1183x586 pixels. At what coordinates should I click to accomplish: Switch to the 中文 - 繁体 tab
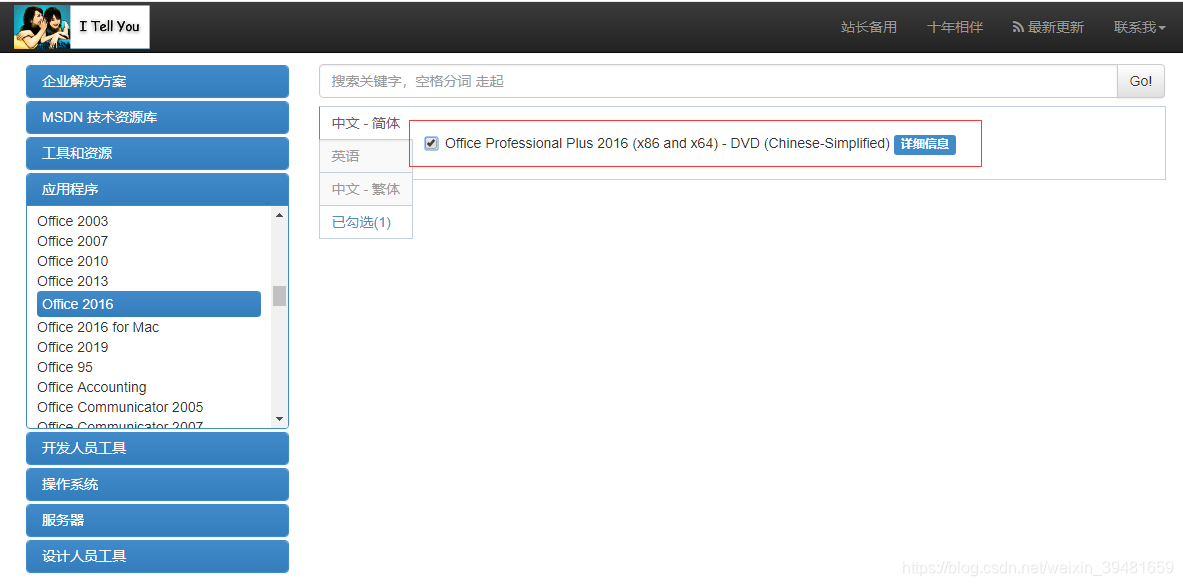pos(366,189)
